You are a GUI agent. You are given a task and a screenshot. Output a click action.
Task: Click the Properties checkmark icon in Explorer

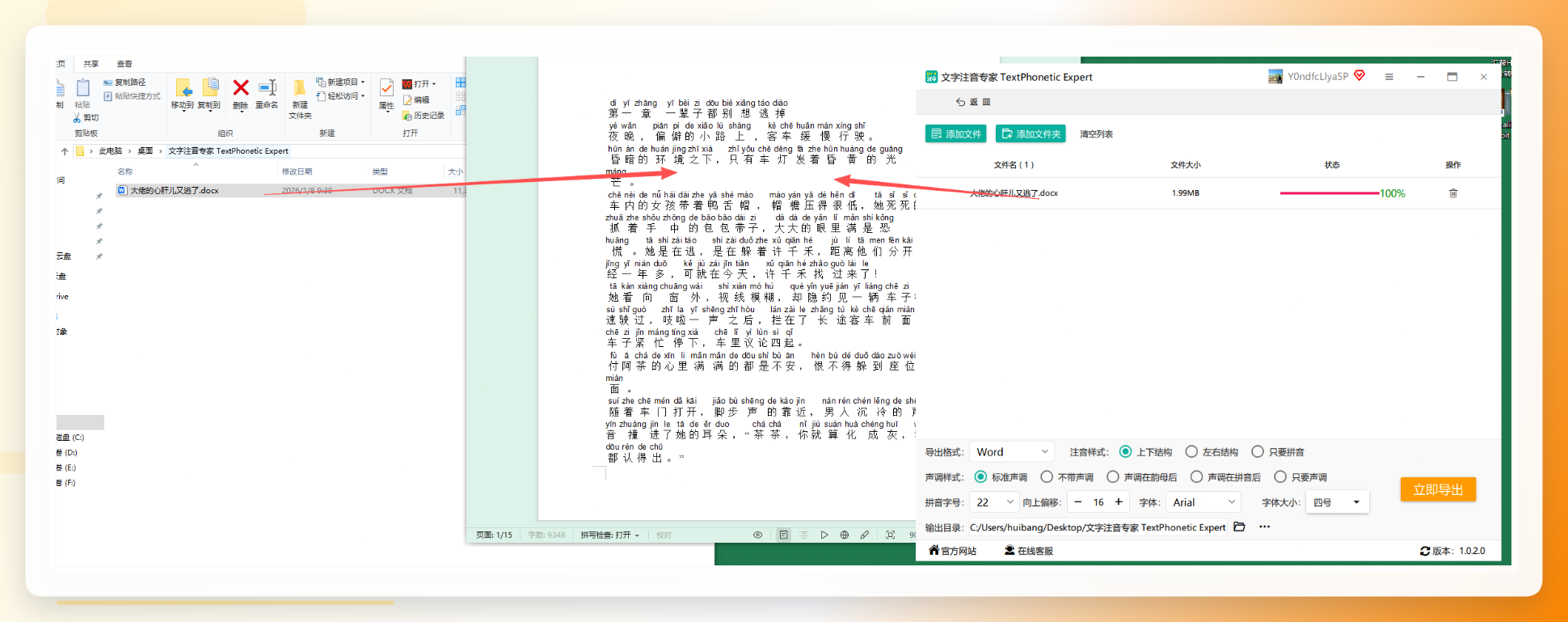[386, 88]
